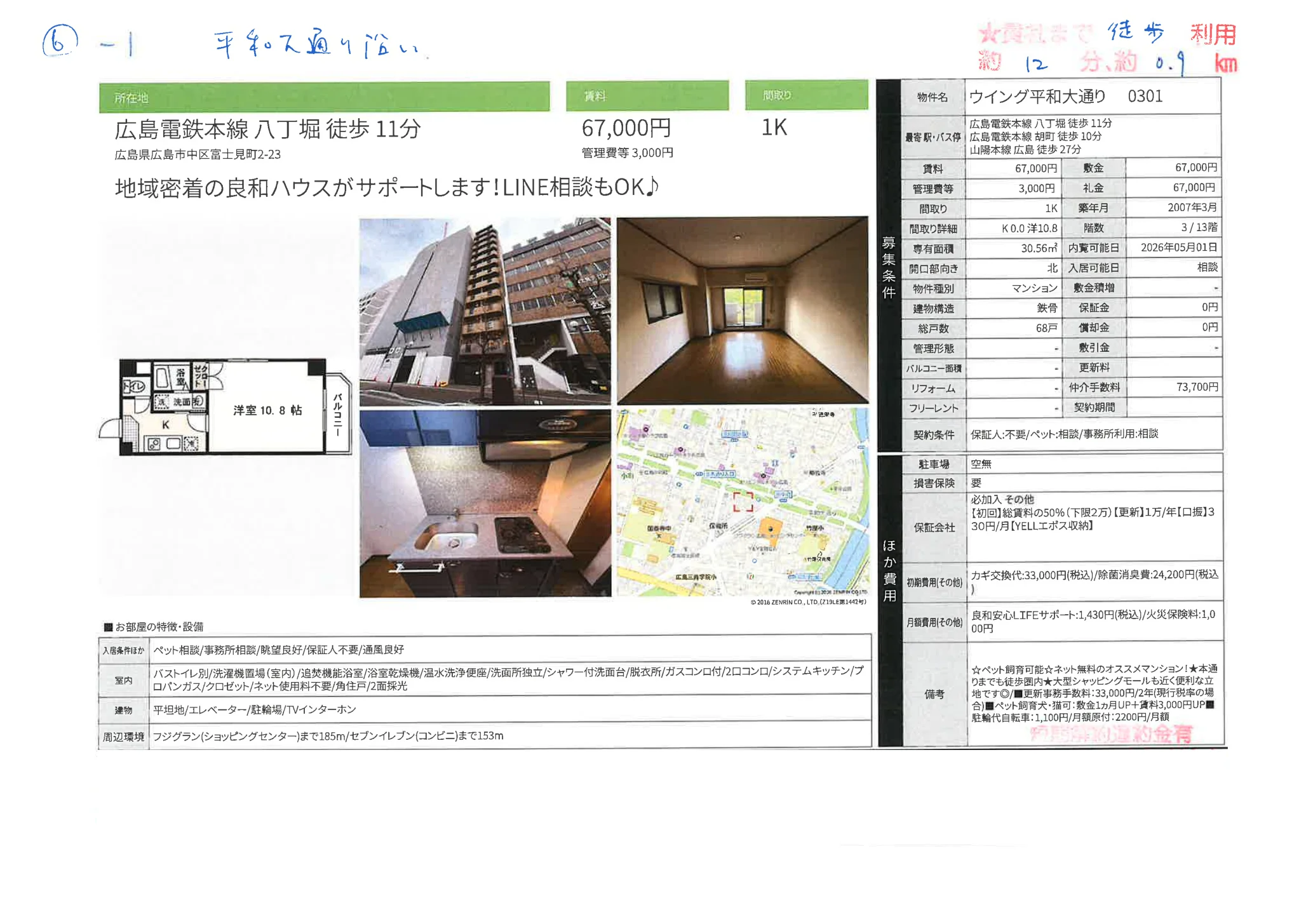Click the green 間取り header bar
The height and width of the screenshot is (924, 1306).
pyautogui.click(x=806, y=95)
